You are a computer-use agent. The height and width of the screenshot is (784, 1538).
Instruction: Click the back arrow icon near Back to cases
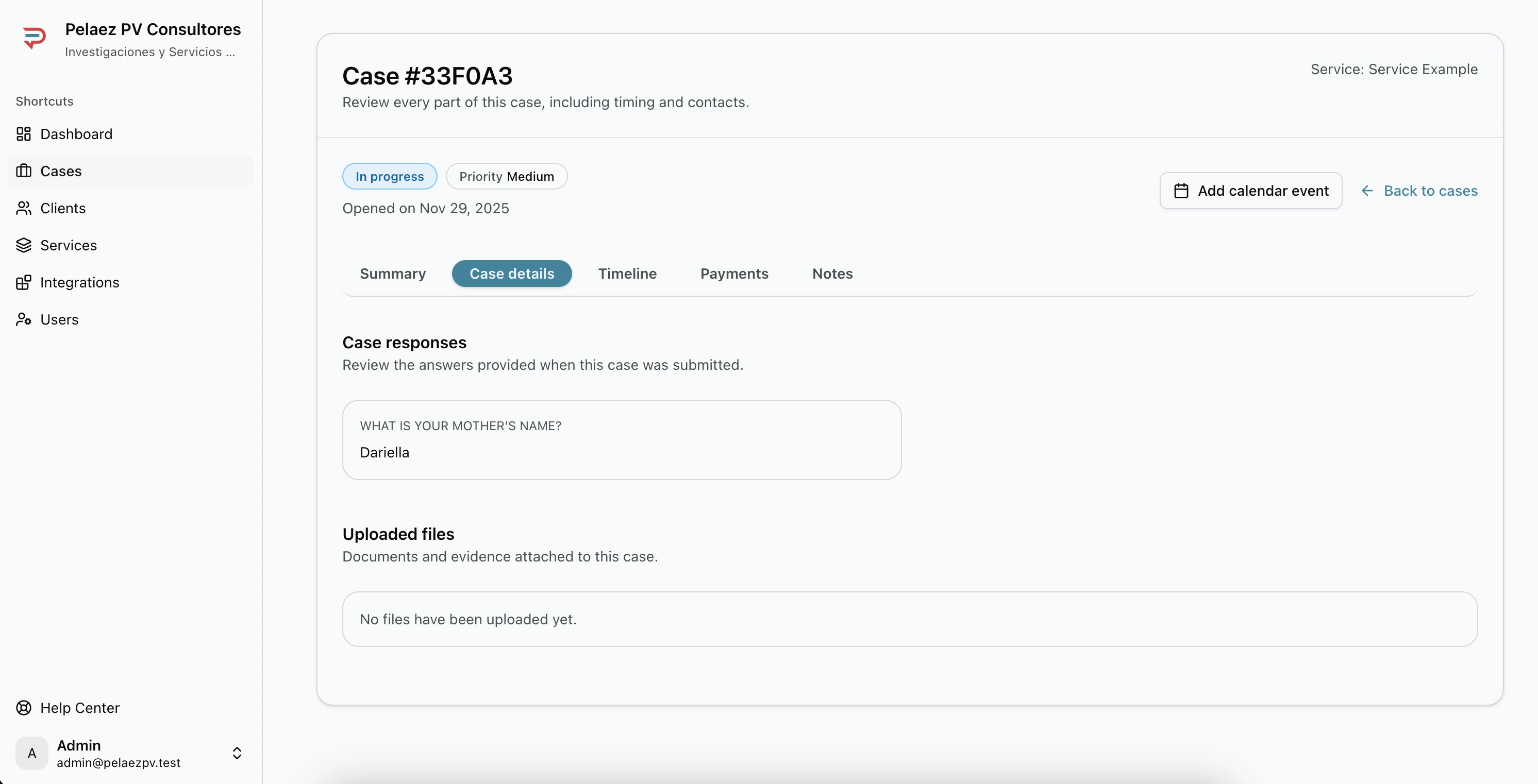click(1367, 191)
